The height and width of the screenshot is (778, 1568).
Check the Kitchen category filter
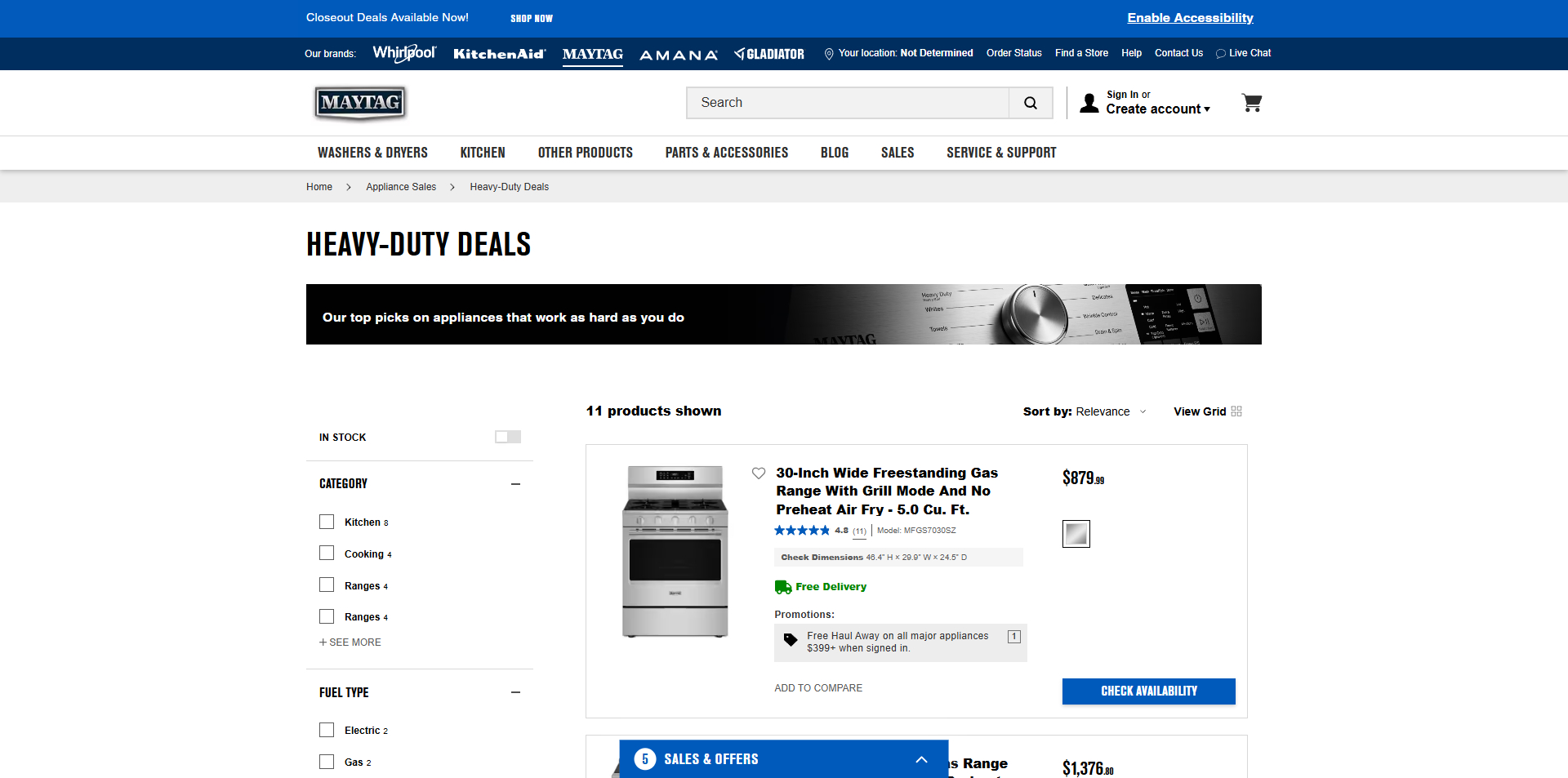pos(327,522)
